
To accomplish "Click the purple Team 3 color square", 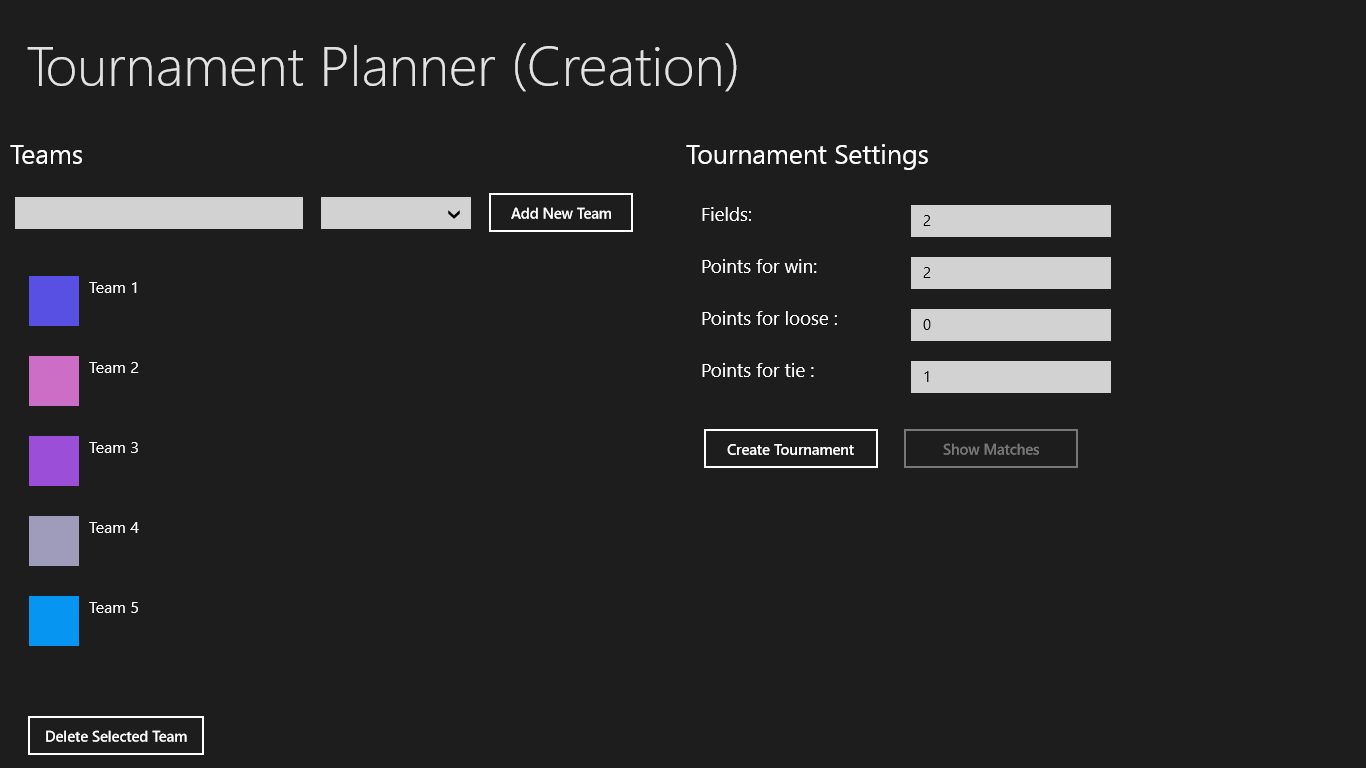I will pos(54,461).
